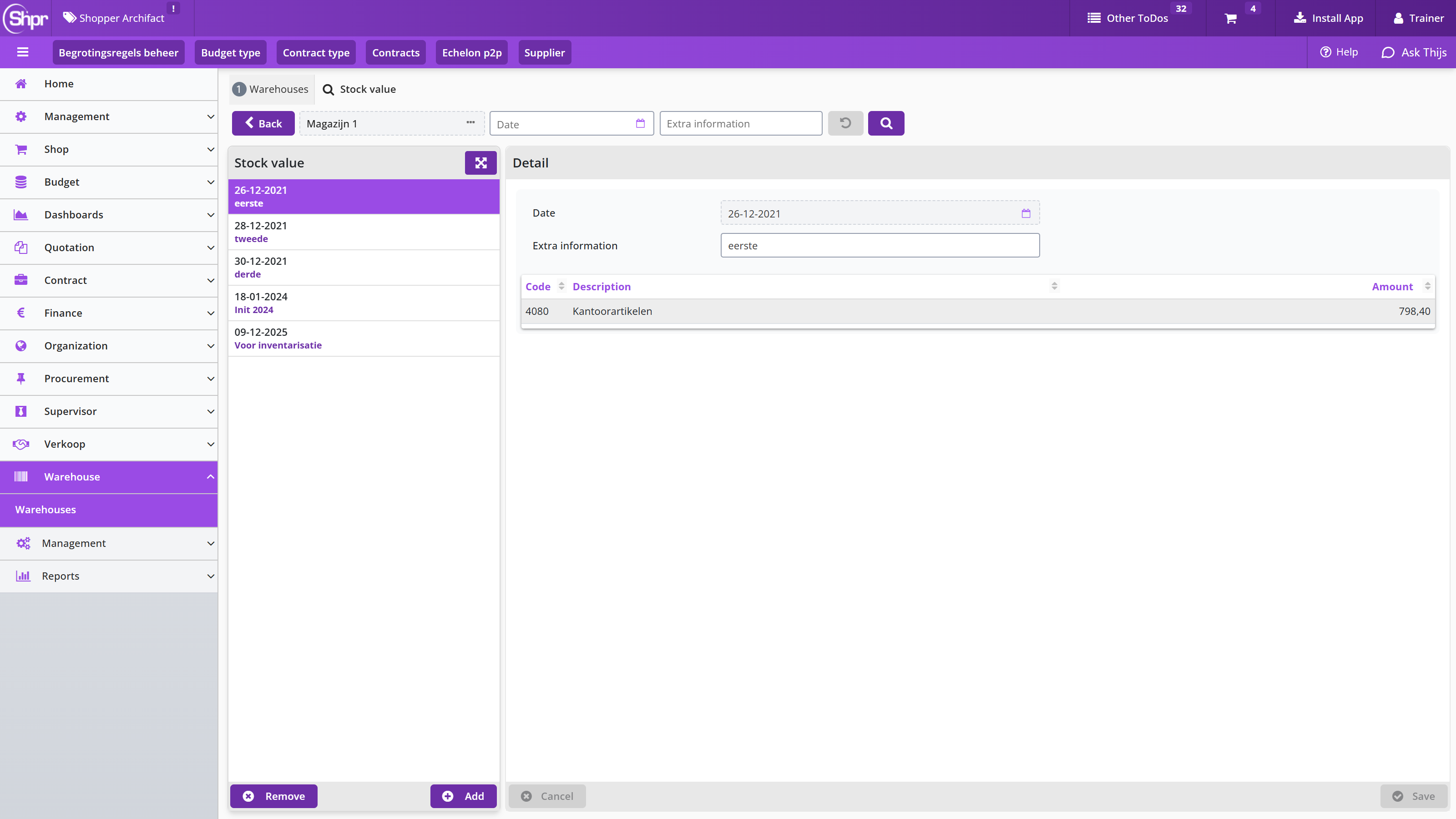Run search with magnifier button
Image resolution: width=1456 pixels, height=819 pixels.
pyautogui.click(x=886, y=123)
